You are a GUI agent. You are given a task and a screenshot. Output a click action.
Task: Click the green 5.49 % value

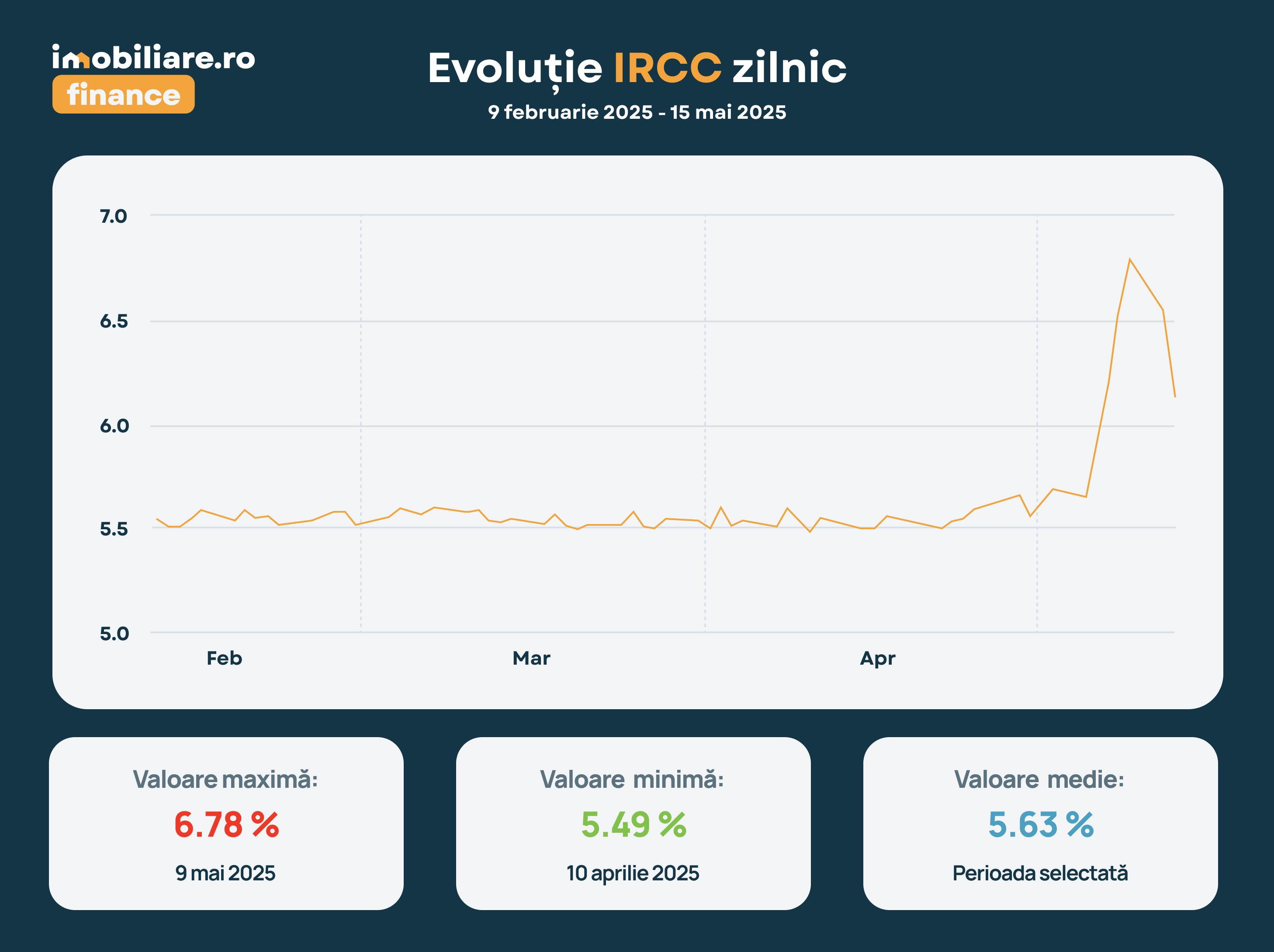coord(634,824)
